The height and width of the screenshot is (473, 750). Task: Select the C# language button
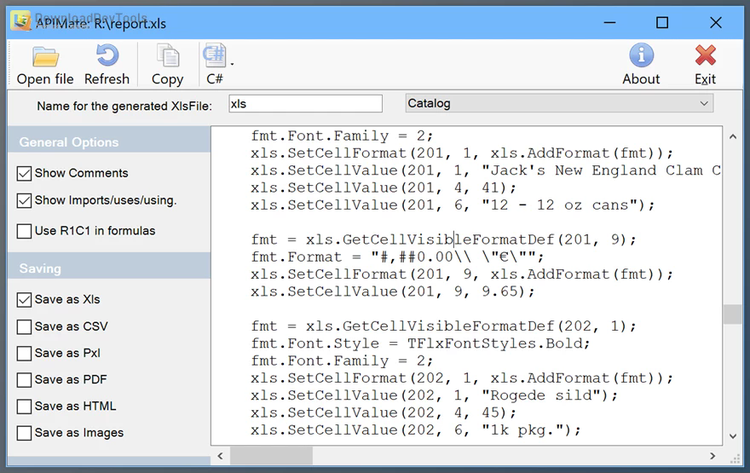[214, 65]
